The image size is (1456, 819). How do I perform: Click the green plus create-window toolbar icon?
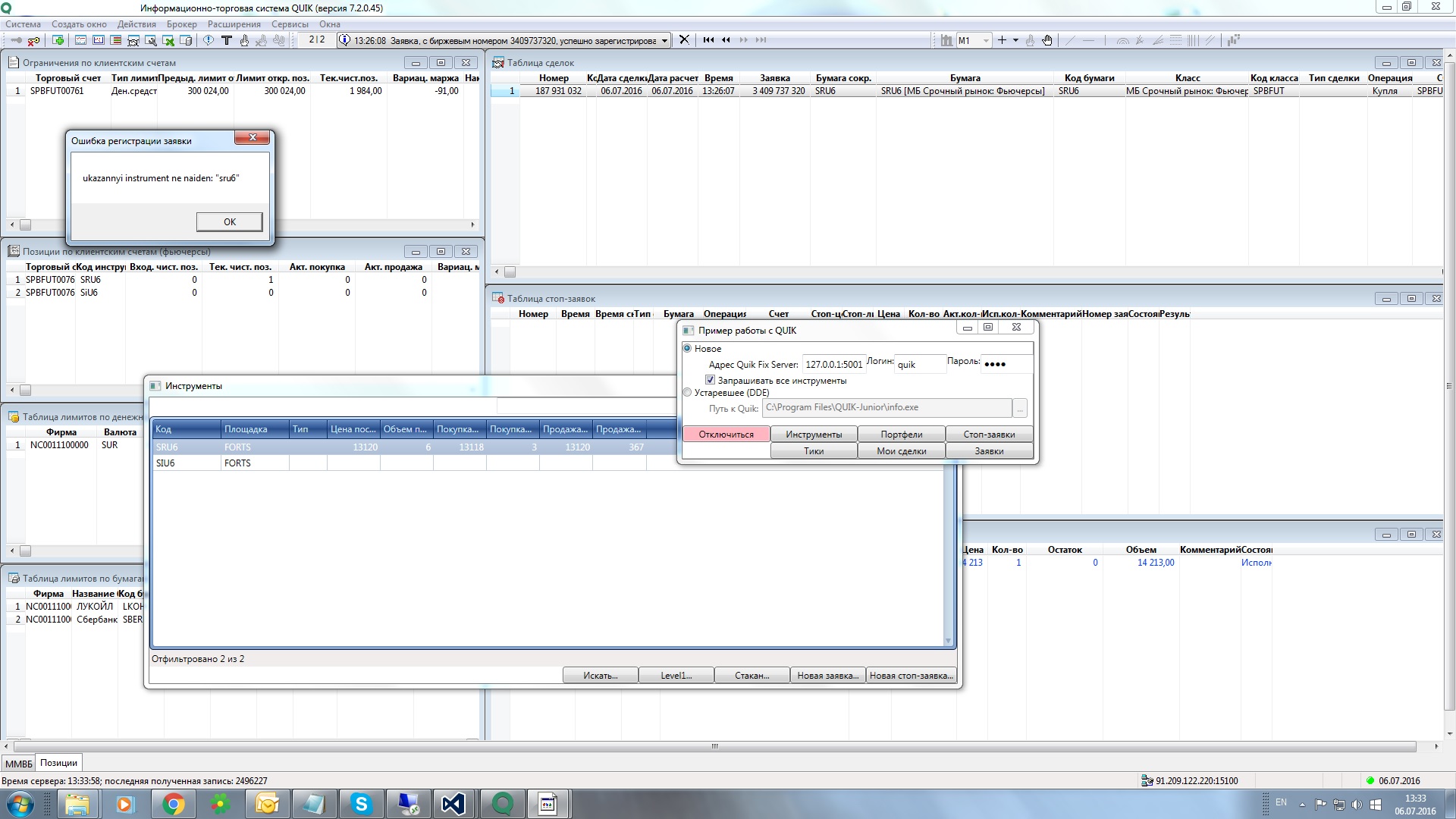click(x=58, y=40)
